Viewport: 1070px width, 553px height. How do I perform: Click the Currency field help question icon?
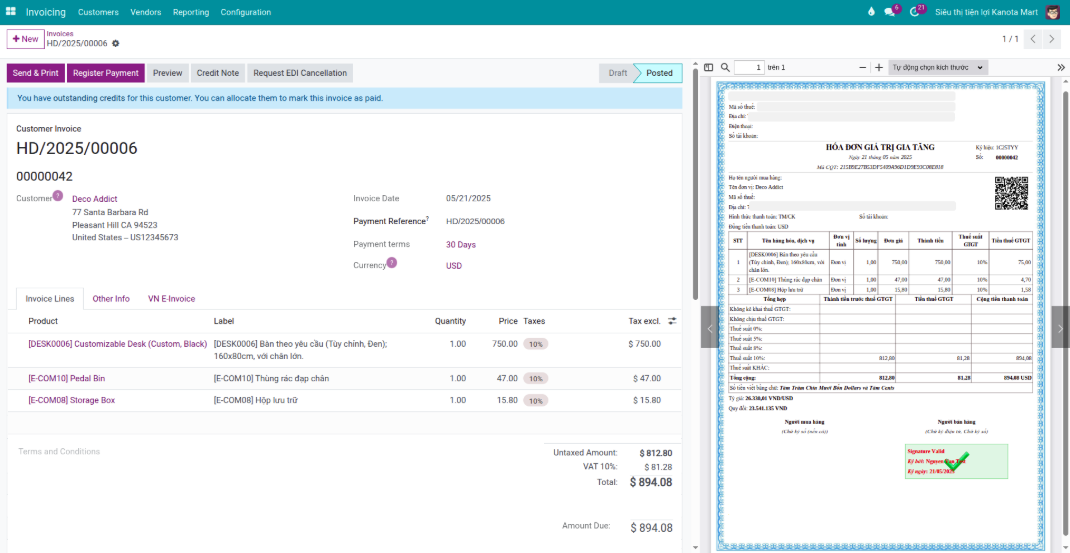click(392, 262)
